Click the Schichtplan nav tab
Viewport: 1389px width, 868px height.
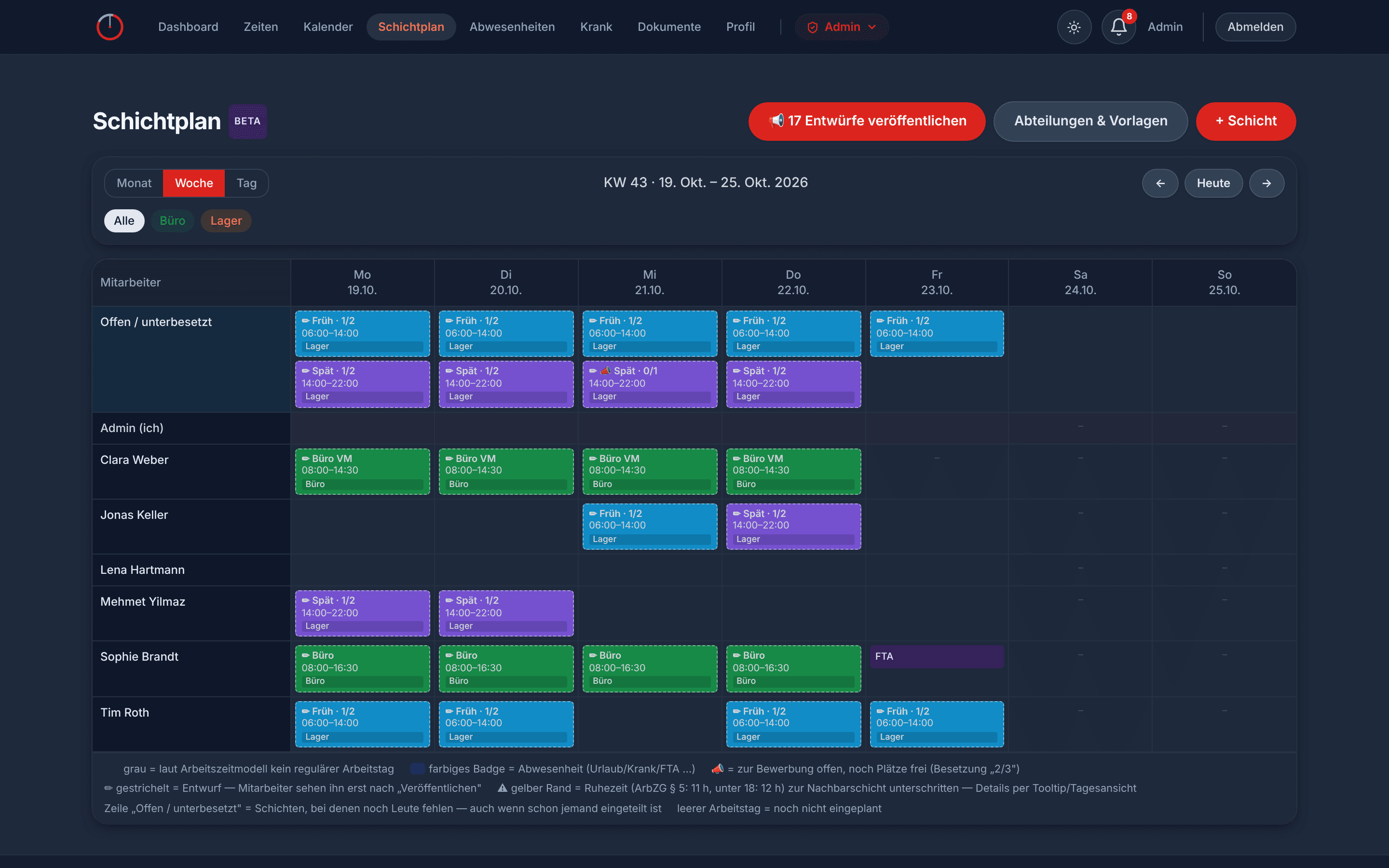pos(411,27)
